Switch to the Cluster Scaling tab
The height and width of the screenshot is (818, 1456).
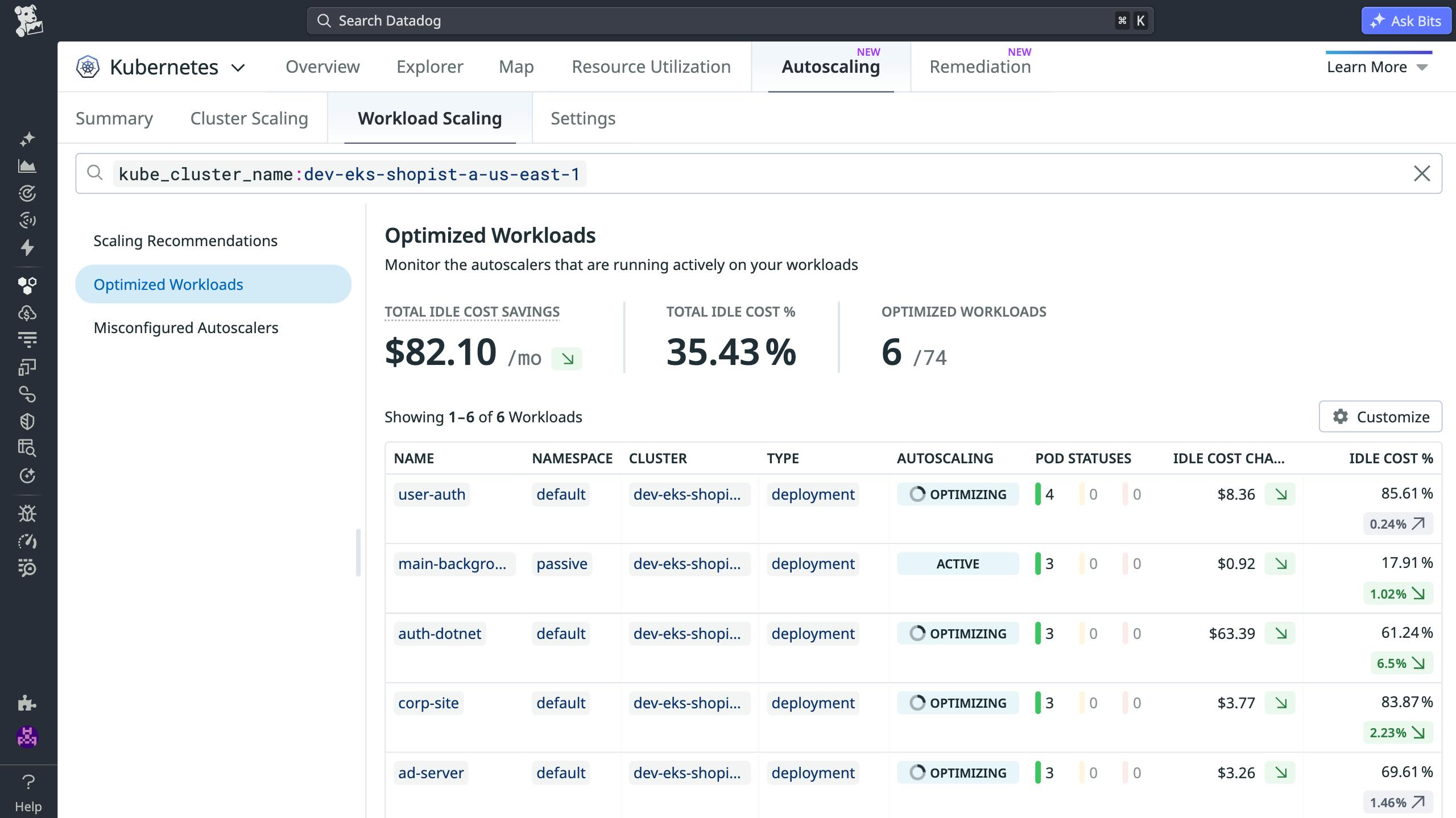click(249, 118)
